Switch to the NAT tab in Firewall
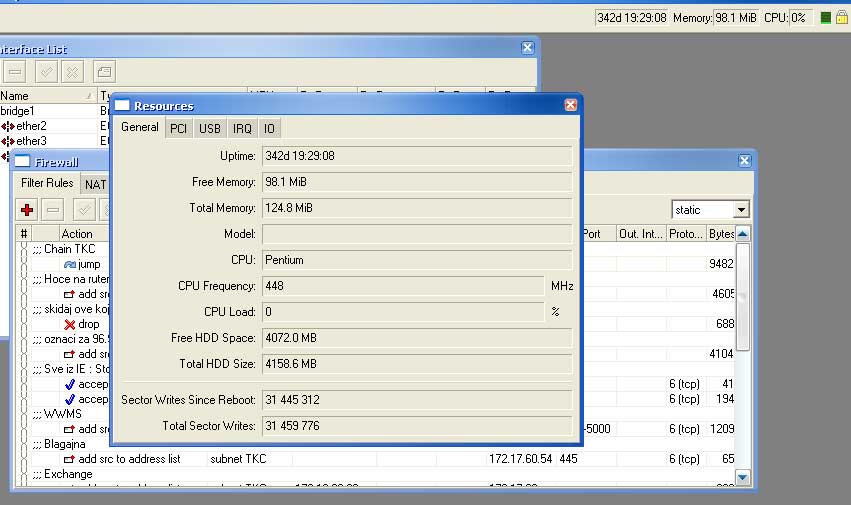This screenshot has height=505, width=851. 96,185
